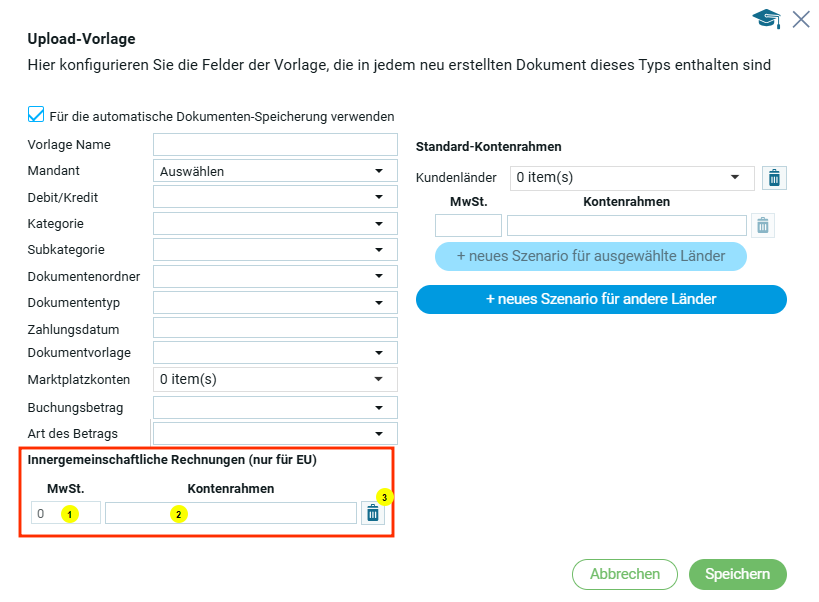Focus the Vorlage Name text field
Image resolution: width=819 pixels, height=602 pixels.
[275, 145]
